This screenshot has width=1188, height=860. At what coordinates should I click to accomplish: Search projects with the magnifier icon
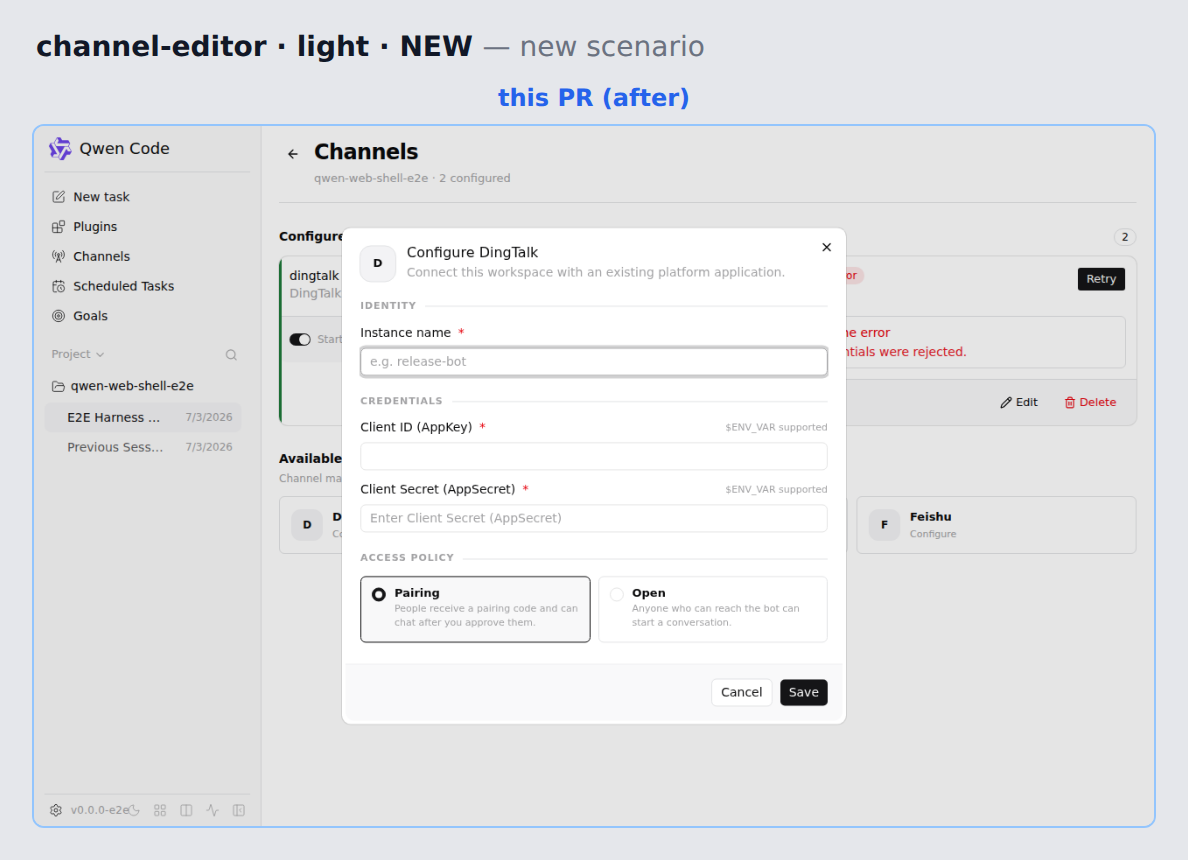(x=231, y=355)
